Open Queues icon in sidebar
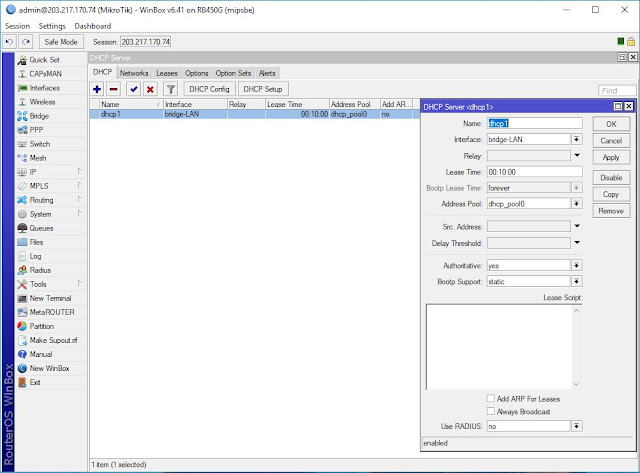The width and height of the screenshot is (640, 473). pyautogui.click(x=22, y=228)
